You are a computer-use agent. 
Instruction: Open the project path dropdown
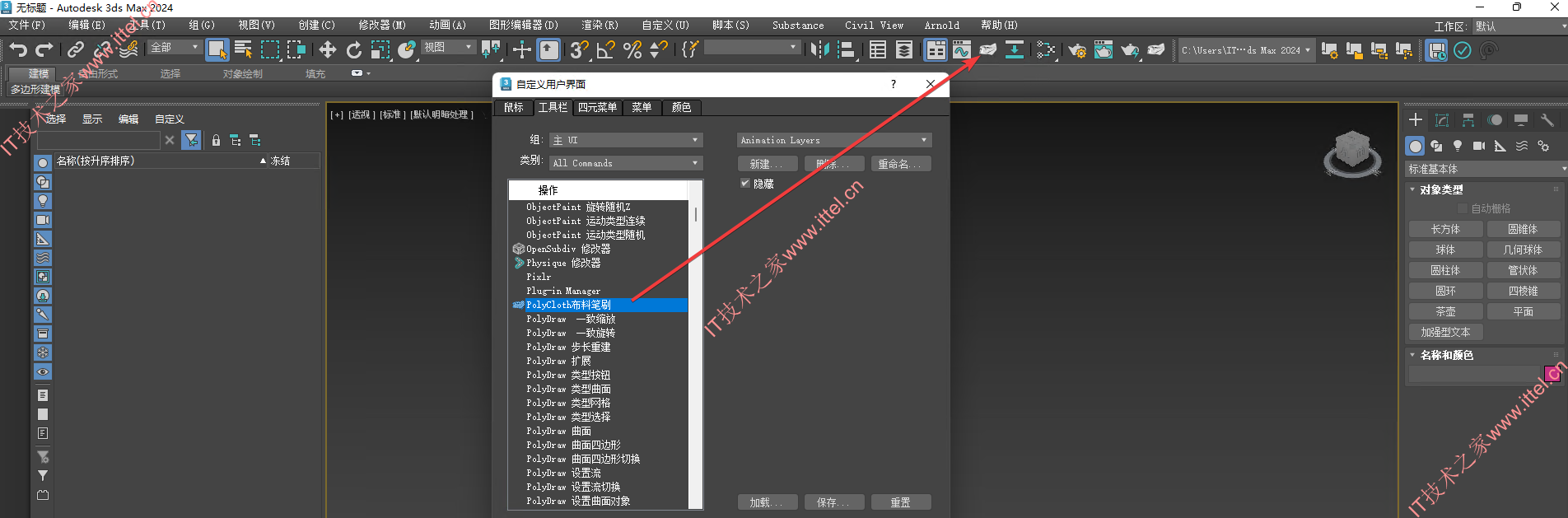click(1245, 50)
